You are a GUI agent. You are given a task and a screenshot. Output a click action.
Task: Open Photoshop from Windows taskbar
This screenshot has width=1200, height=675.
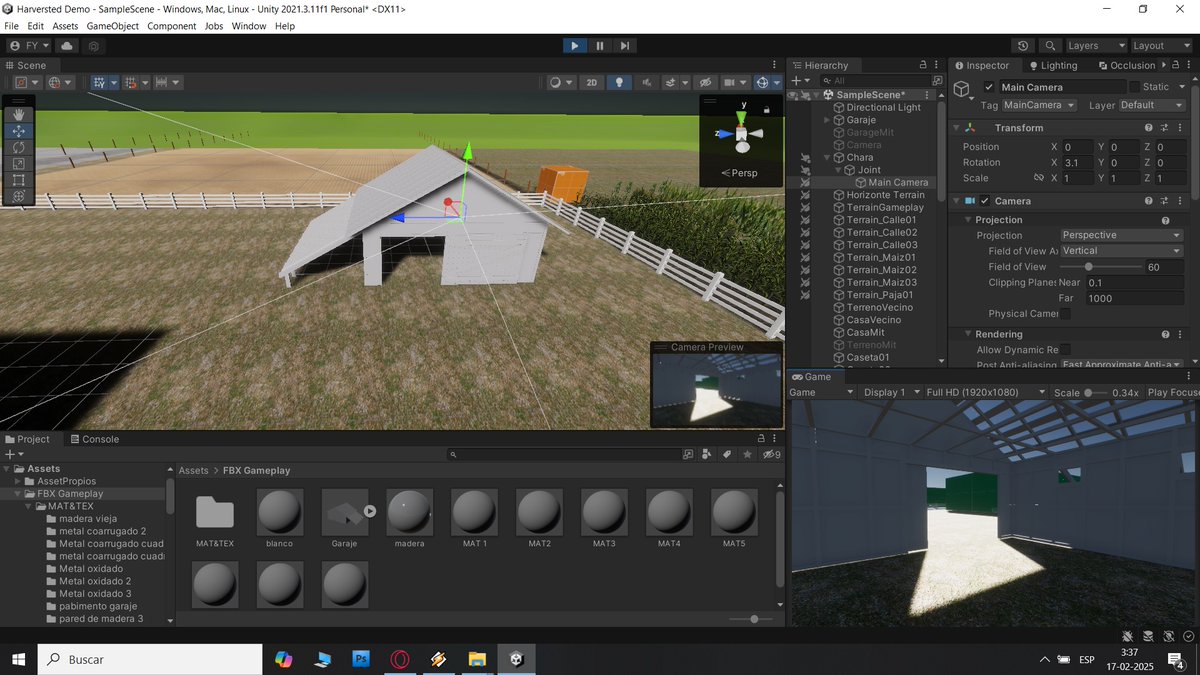click(361, 659)
